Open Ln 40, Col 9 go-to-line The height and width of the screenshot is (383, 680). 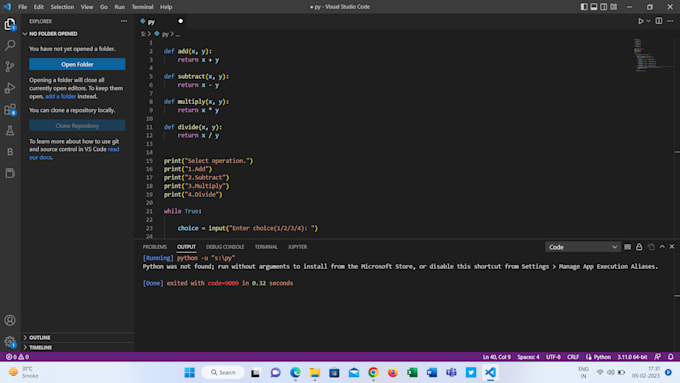click(497, 357)
